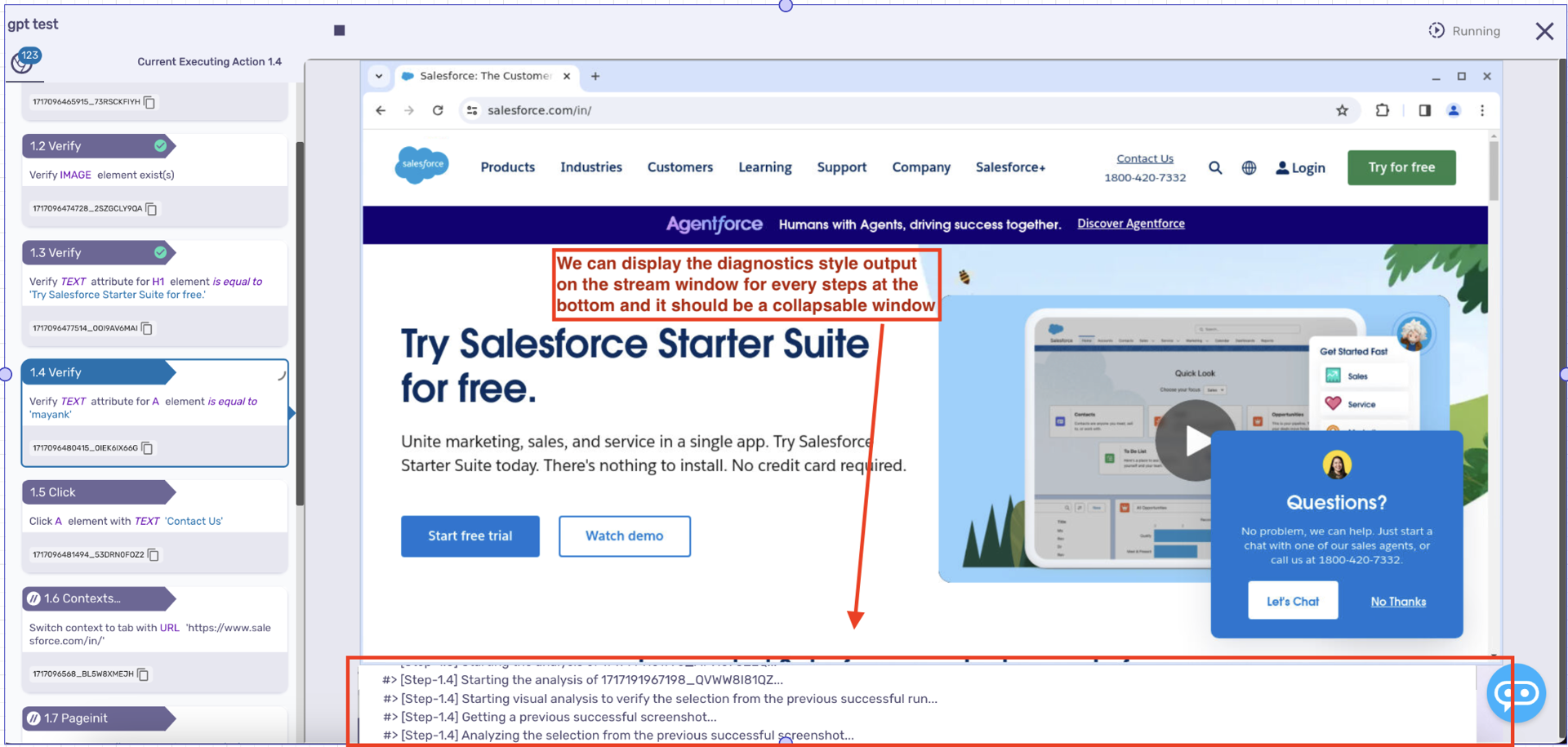
Task: Close the Salesforce browser tab
Action: coord(567,76)
